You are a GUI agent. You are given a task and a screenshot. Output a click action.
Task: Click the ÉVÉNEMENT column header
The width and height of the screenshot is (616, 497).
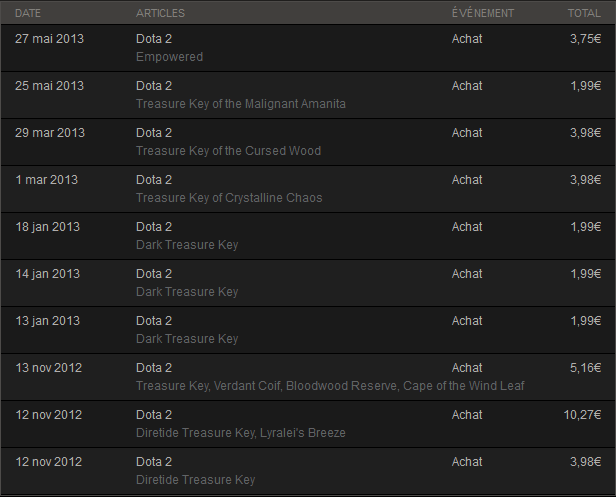[x=483, y=13]
